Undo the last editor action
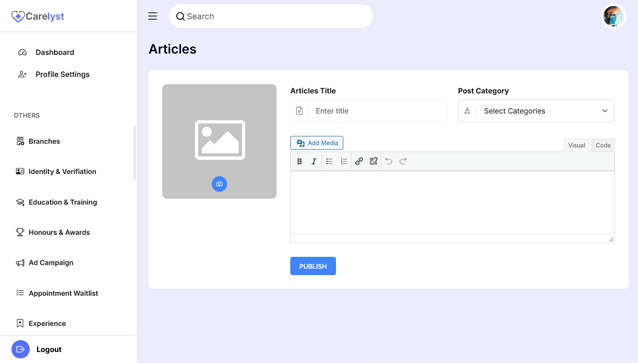This screenshot has height=363, width=638. (x=389, y=161)
